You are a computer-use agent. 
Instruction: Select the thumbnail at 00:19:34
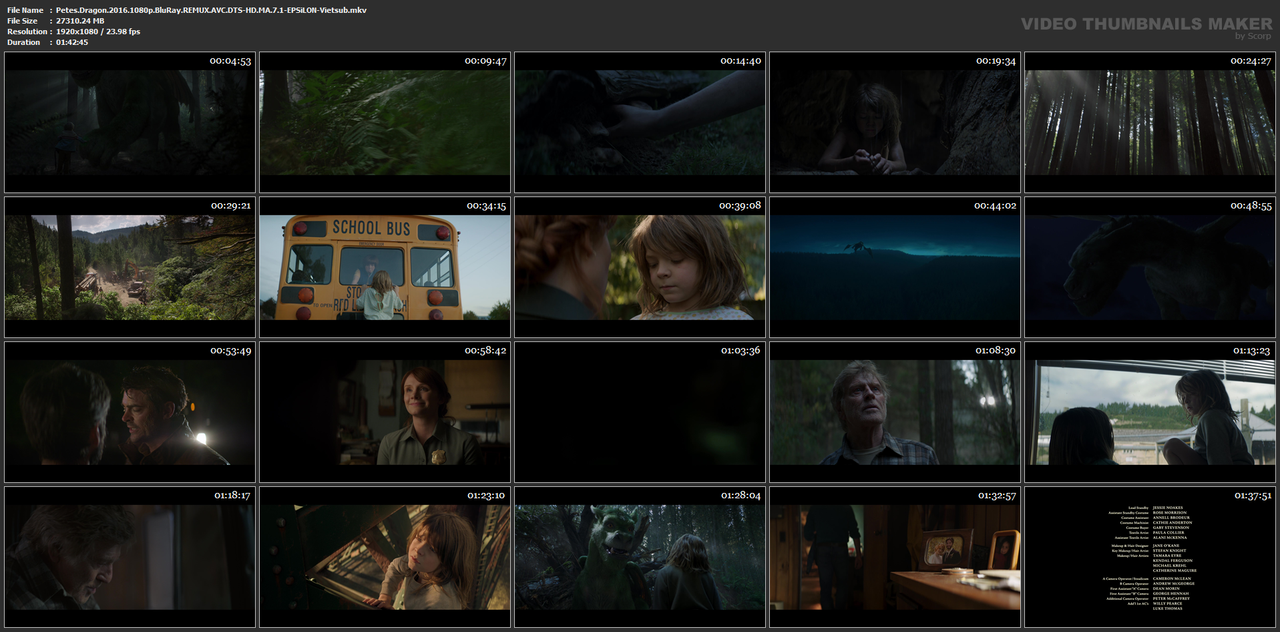pyautogui.click(x=895, y=123)
